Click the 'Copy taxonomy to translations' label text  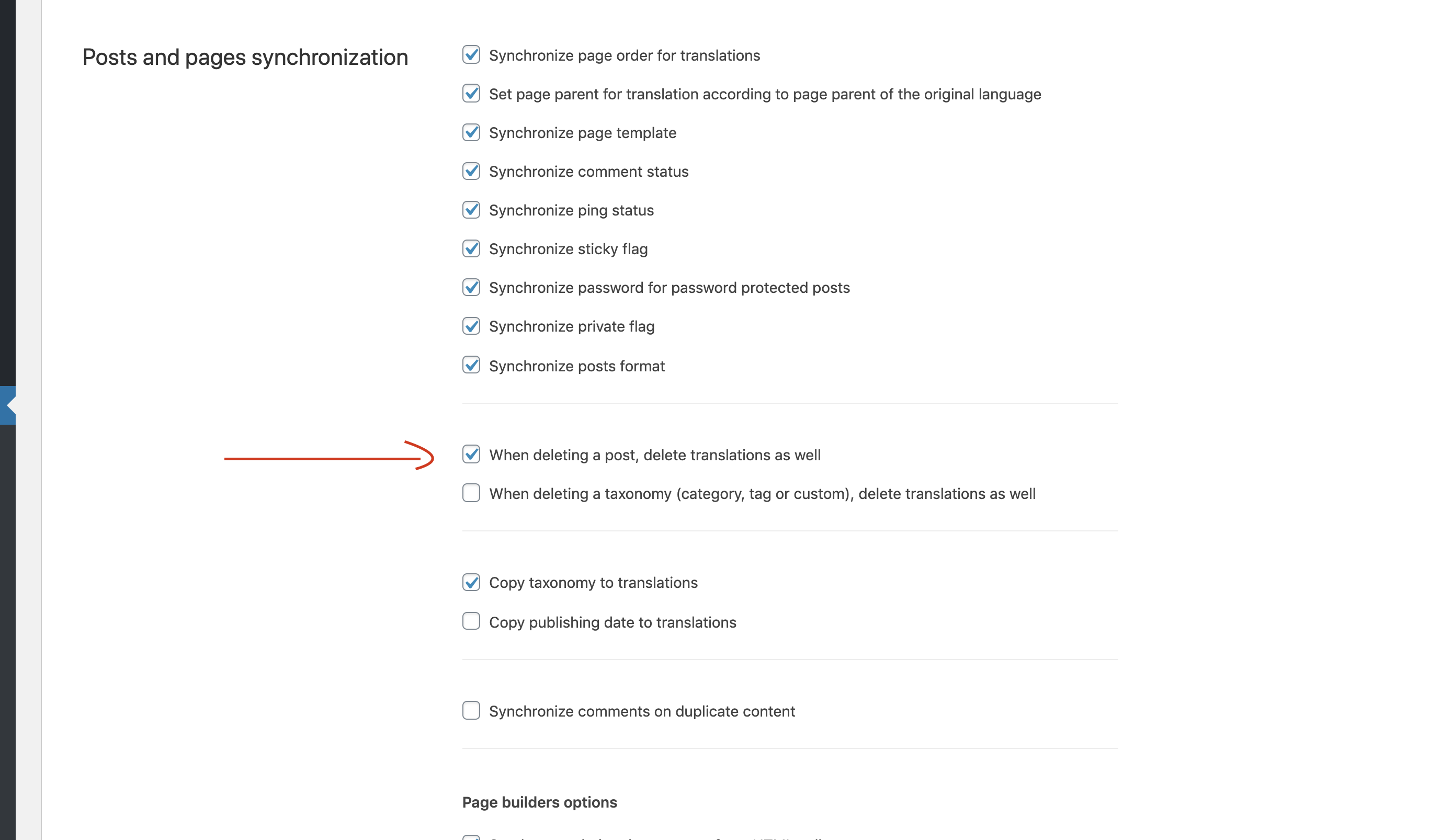(x=593, y=583)
